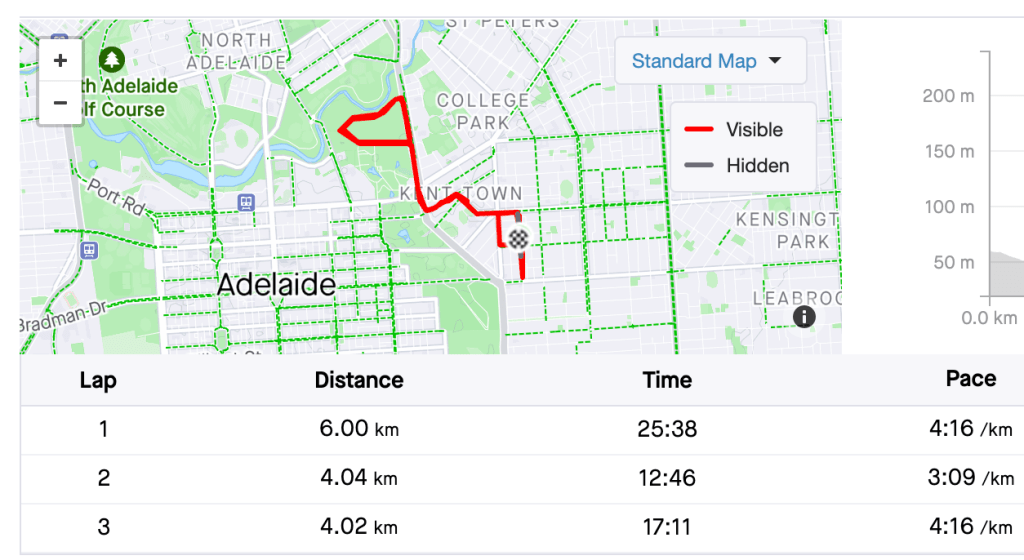Click the caret arrow beside Standard Map
The image size is (1024, 560).
(774, 62)
